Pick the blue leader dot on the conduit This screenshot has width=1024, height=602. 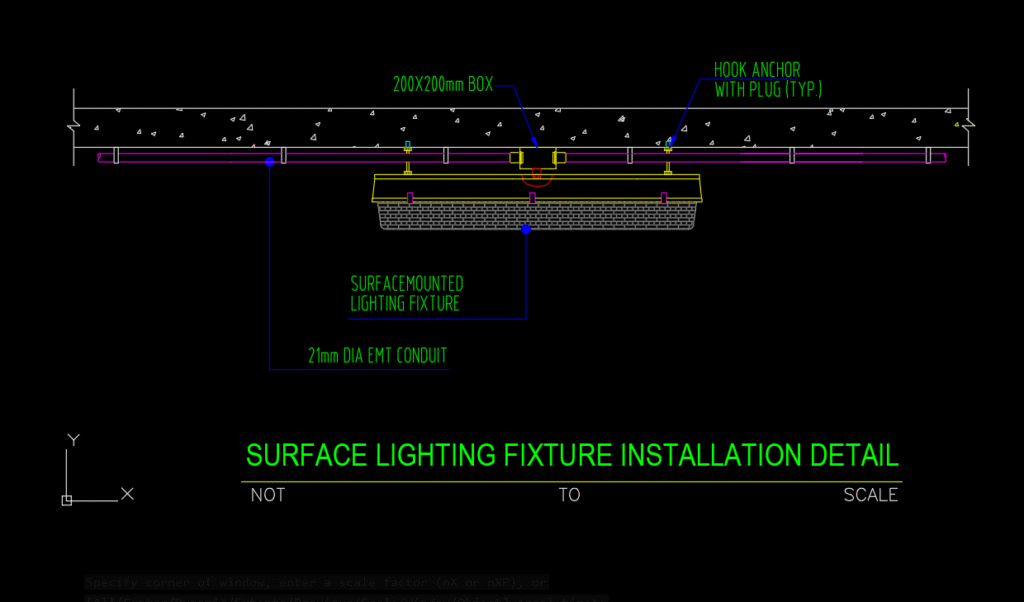tap(270, 162)
